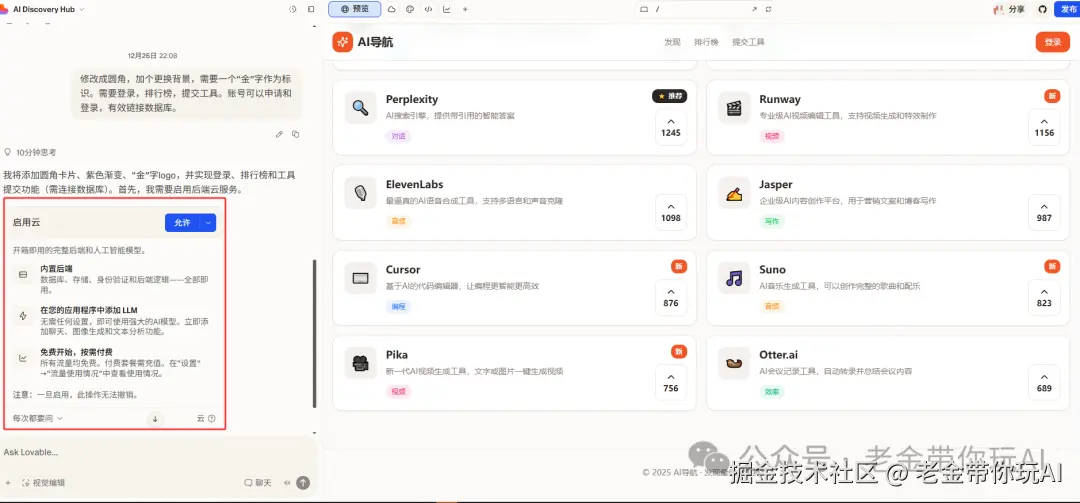Click the Runway clapperboard icon
The height and width of the screenshot is (503, 1080).
734,107
